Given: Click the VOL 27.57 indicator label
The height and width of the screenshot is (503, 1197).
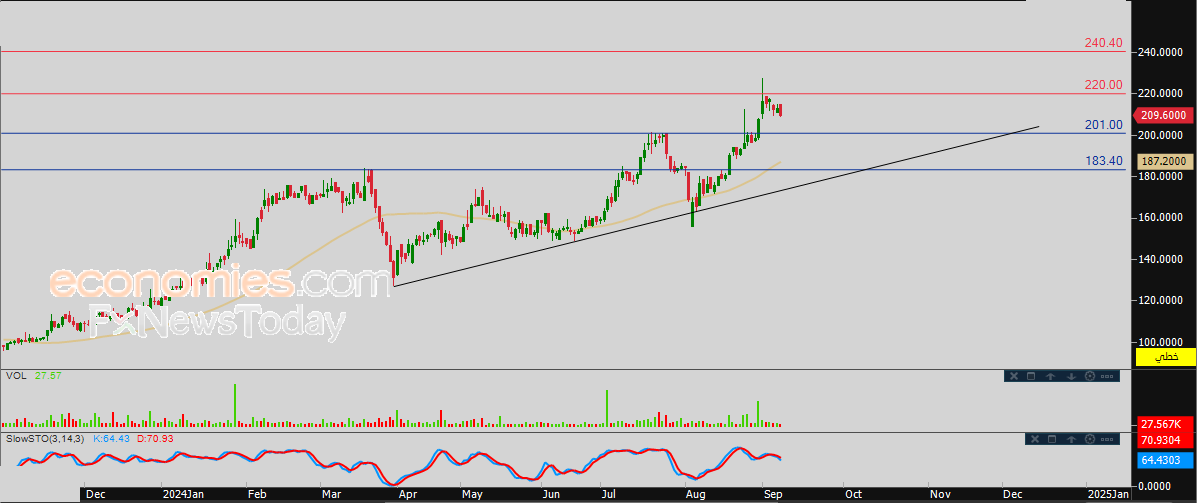Looking at the screenshot, I should coord(34,376).
